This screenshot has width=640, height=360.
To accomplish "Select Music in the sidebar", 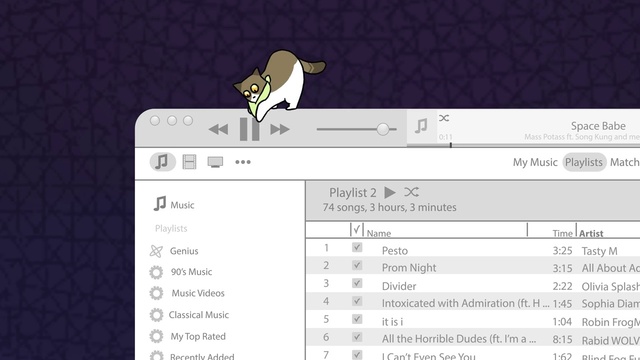I will tap(182, 205).
